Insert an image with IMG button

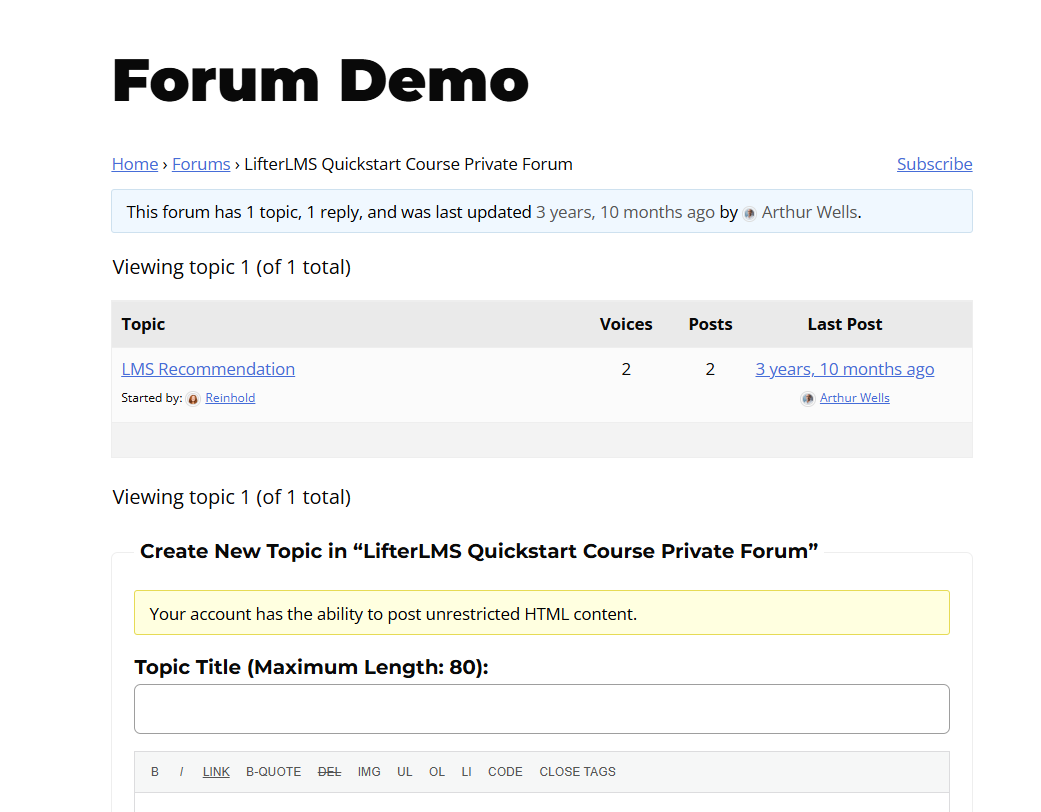pos(369,772)
